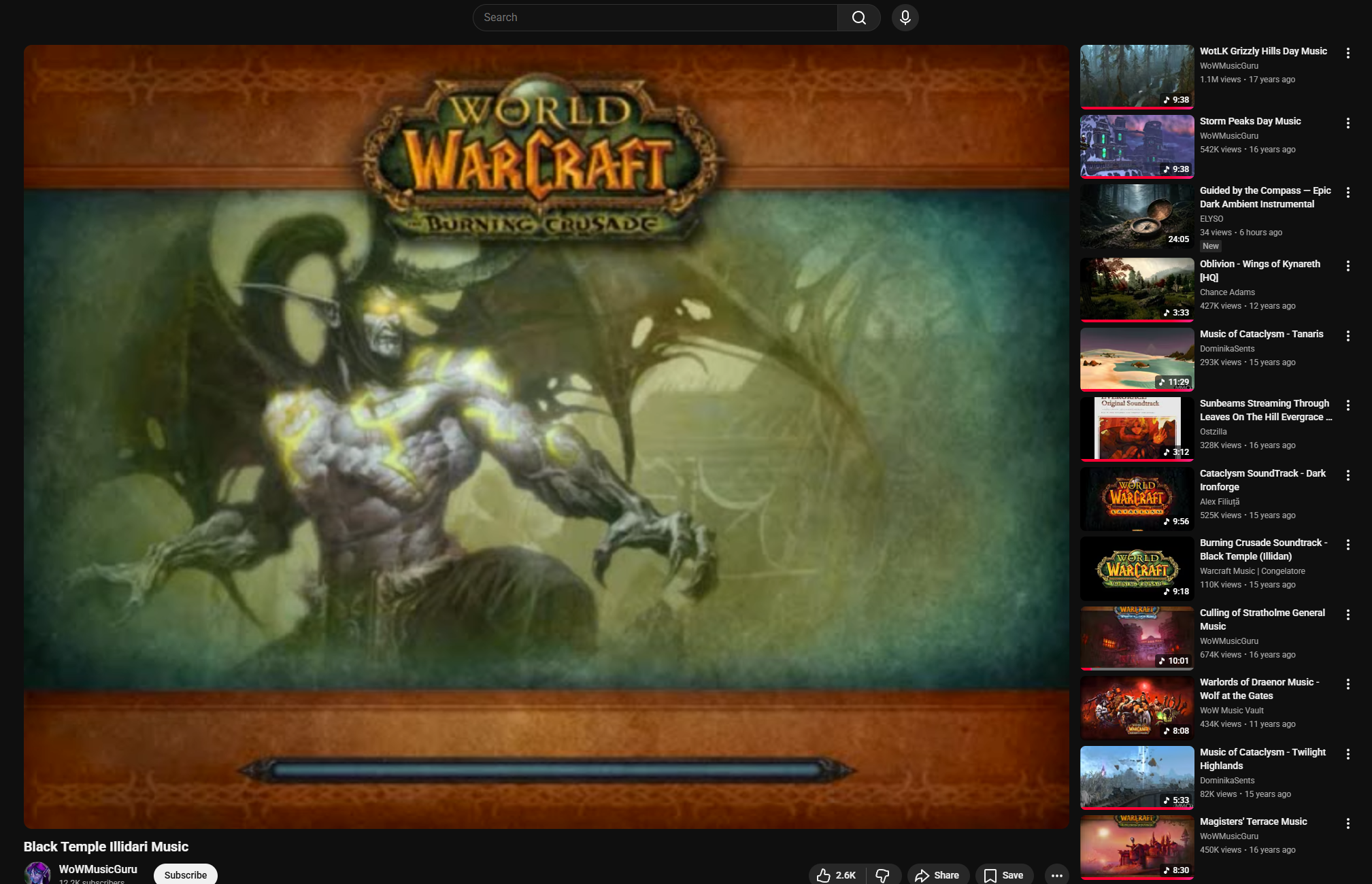Click the search magnifier icon button
Viewport: 1372px width, 884px height.
tap(858, 18)
